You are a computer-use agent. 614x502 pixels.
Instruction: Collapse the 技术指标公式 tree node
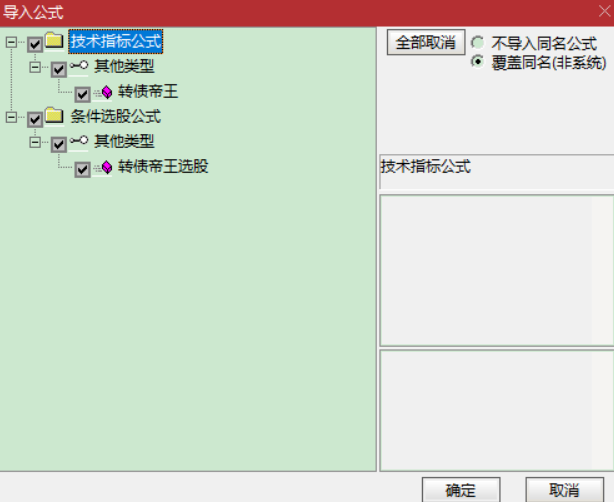point(11,42)
